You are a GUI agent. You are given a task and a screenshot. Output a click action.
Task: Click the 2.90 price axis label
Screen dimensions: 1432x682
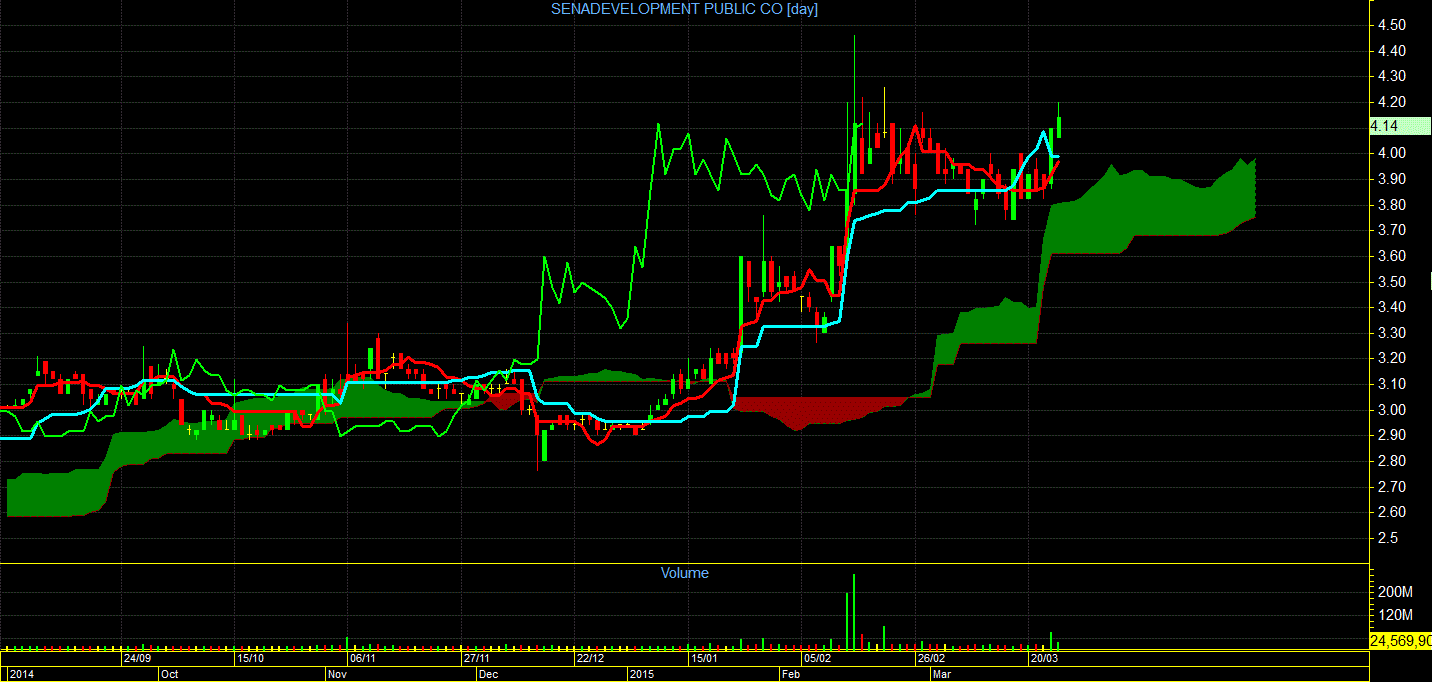1392,435
